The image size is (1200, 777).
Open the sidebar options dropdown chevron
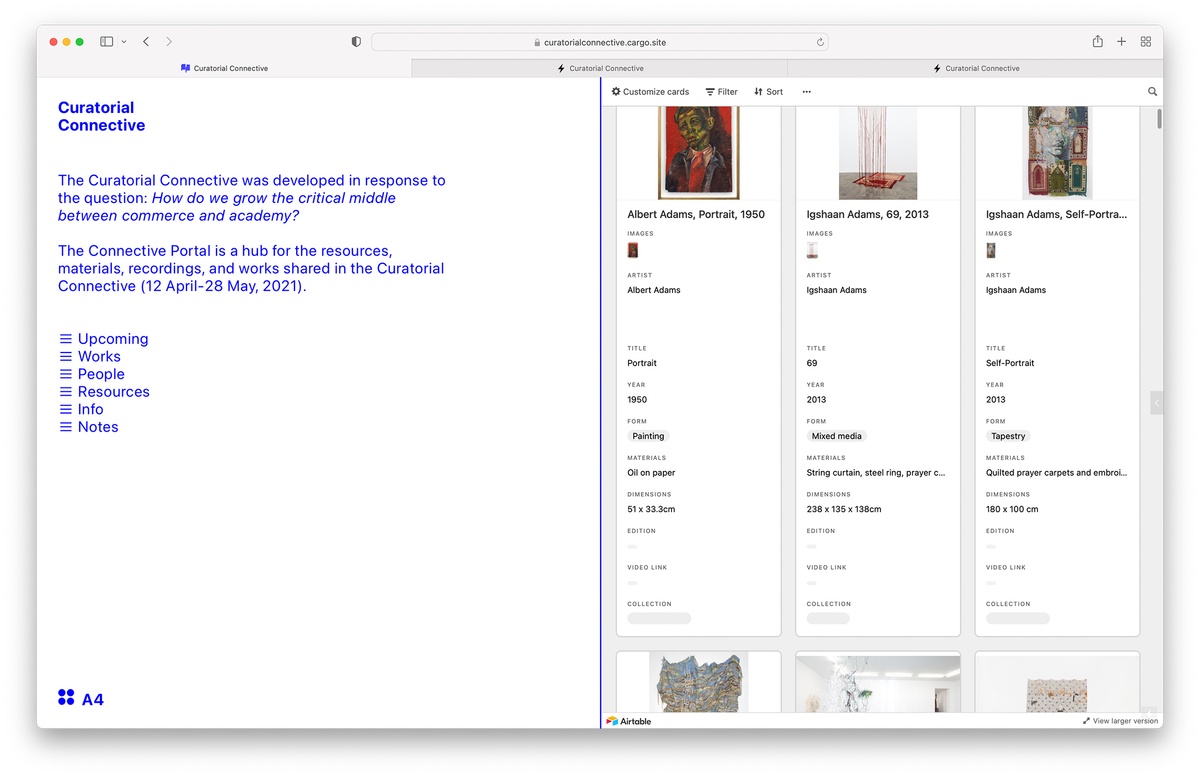tap(124, 42)
